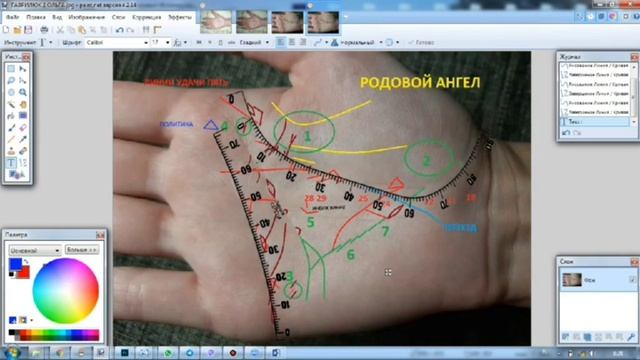Image resolution: width=640 pixels, height=360 pixels.
Task: Click the Undo arrow in toolbar
Action: tap(119, 30)
